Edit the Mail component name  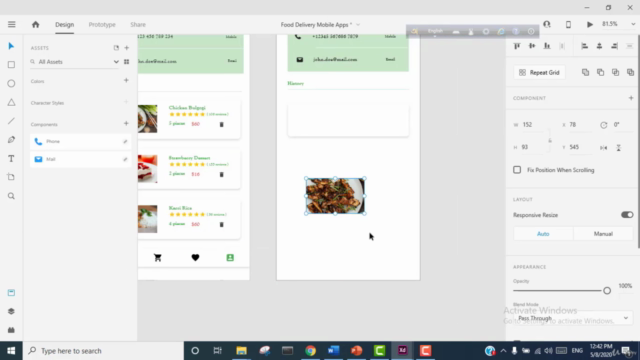[x=125, y=160]
